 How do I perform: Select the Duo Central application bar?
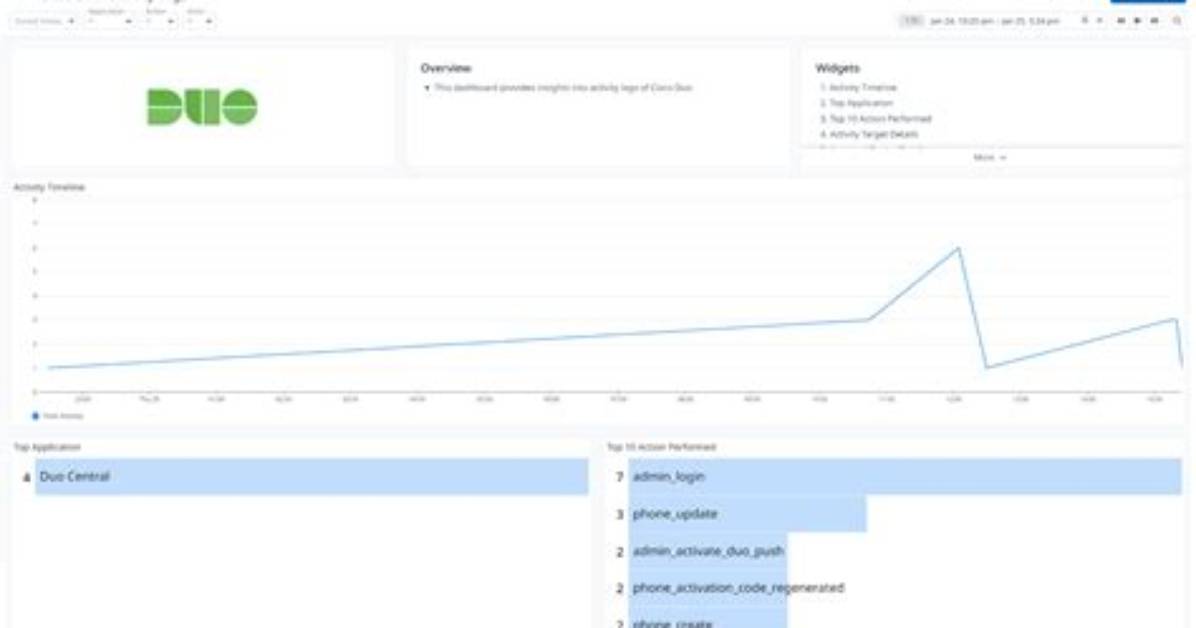click(x=311, y=477)
